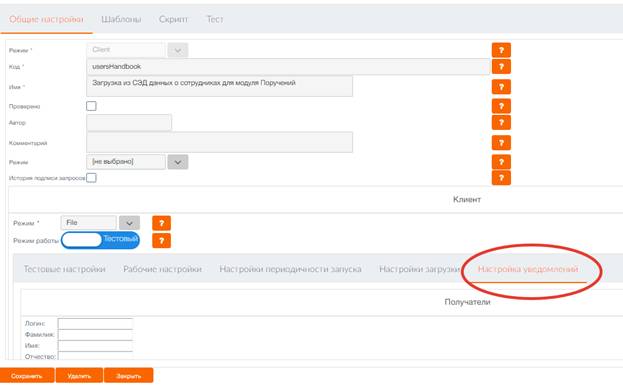The image size is (623, 388).
Task: Expand the Client mode dropdown arrow
Action: [x=178, y=50]
